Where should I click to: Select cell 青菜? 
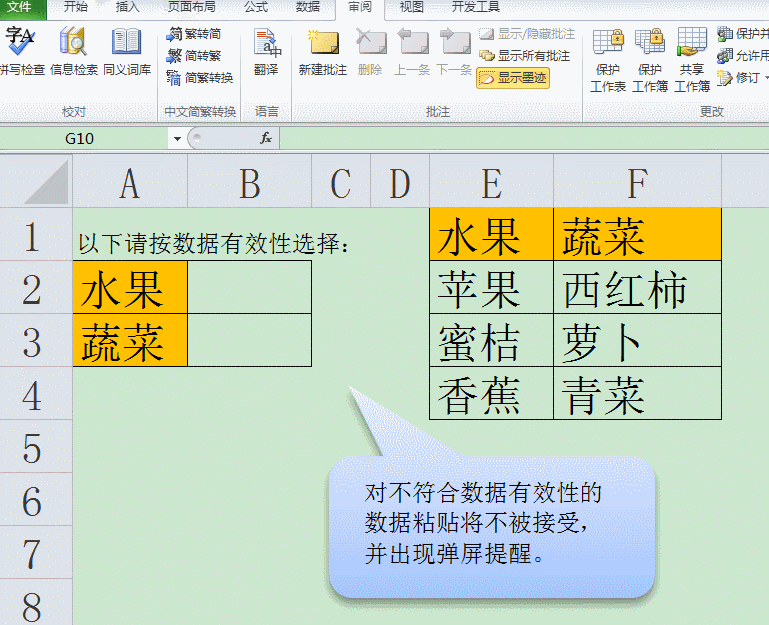point(637,393)
